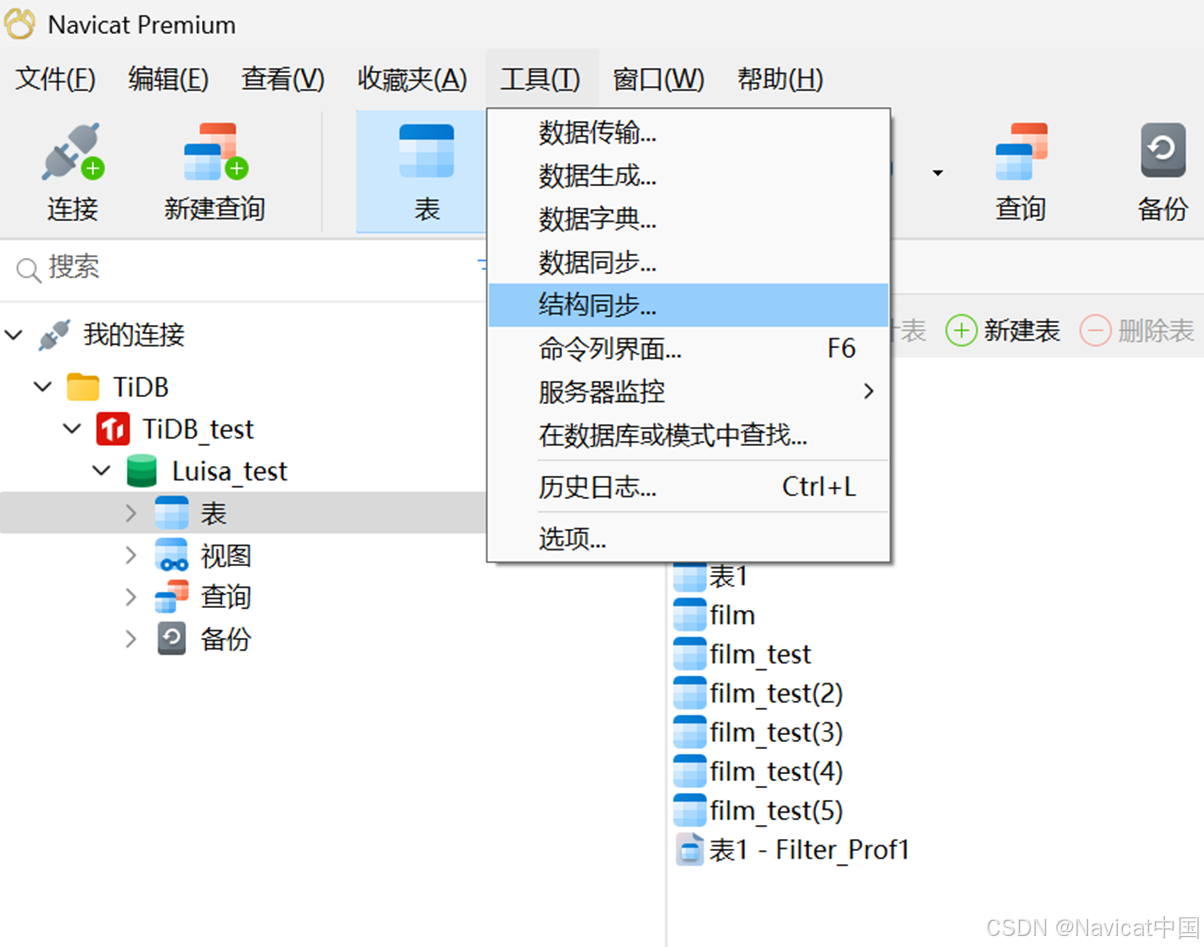Select the 表1 table in the object list
The image size is (1204, 947).
(711, 576)
